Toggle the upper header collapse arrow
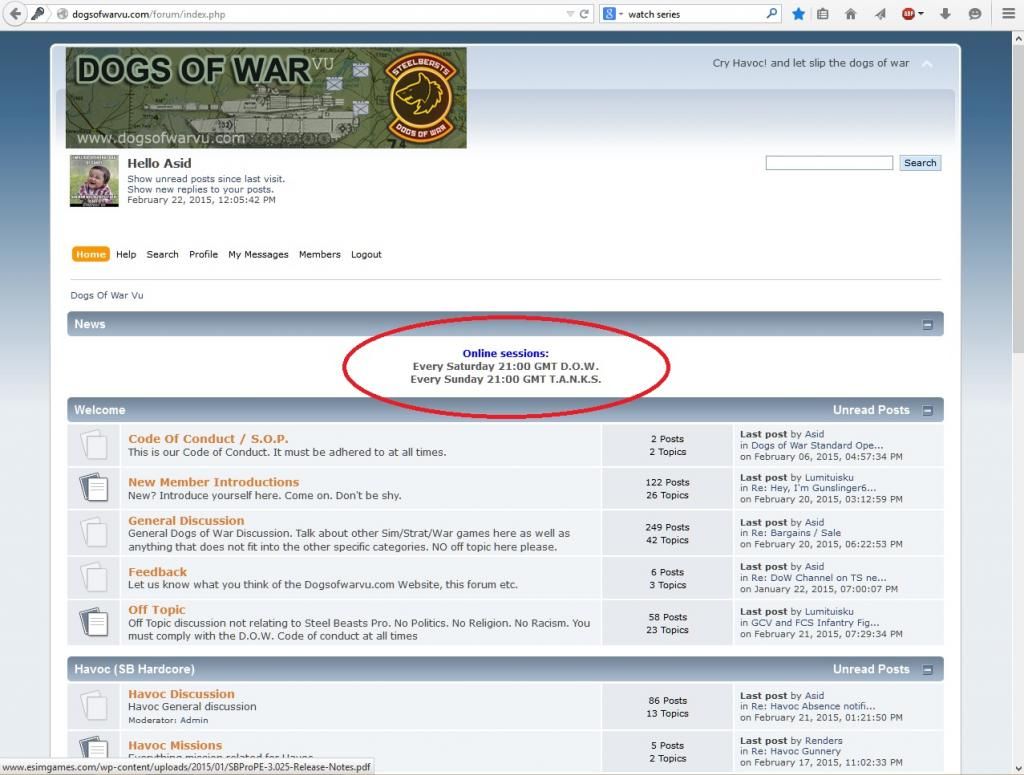Viewport: 1024px width, 775px height. 927,64
